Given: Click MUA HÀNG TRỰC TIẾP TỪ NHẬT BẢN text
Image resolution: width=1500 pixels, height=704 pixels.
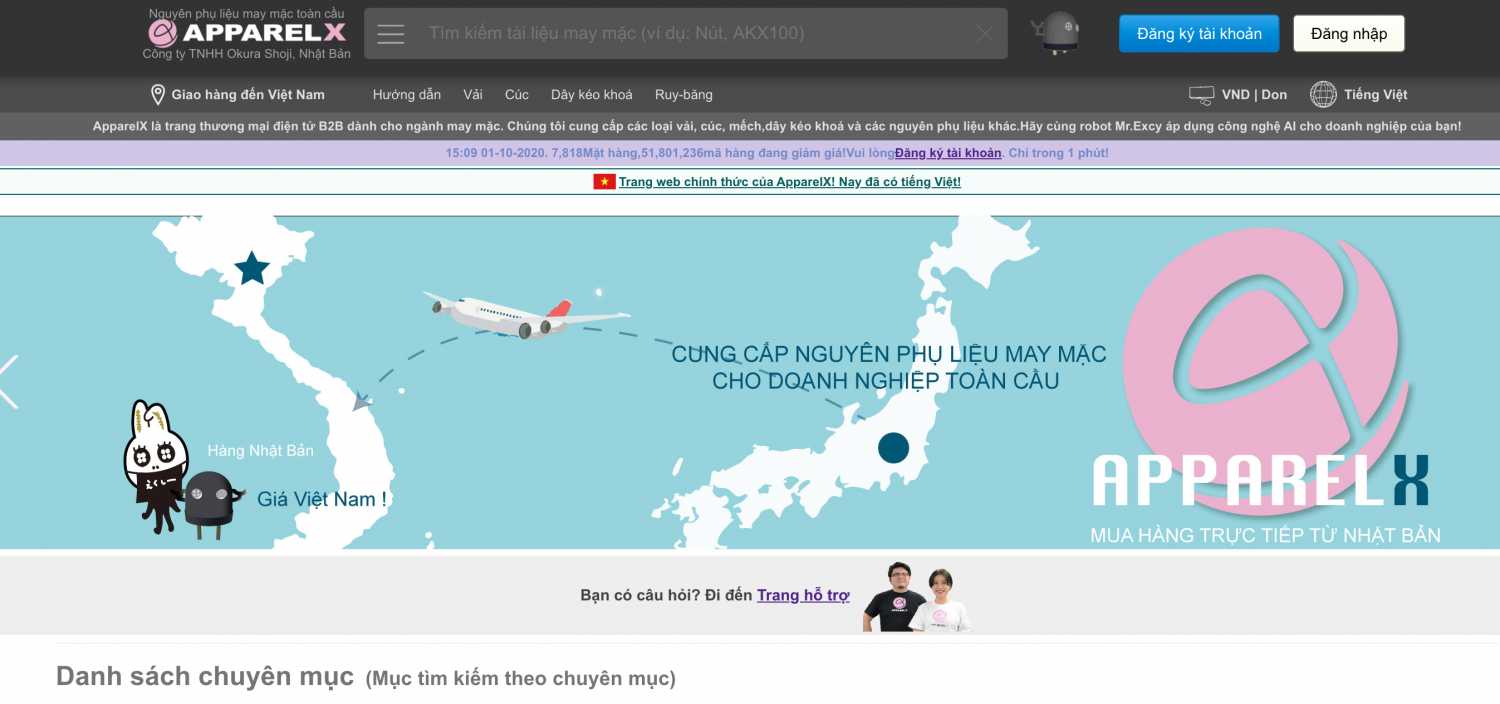Looking at the screenshot, I should point(1265,536).
